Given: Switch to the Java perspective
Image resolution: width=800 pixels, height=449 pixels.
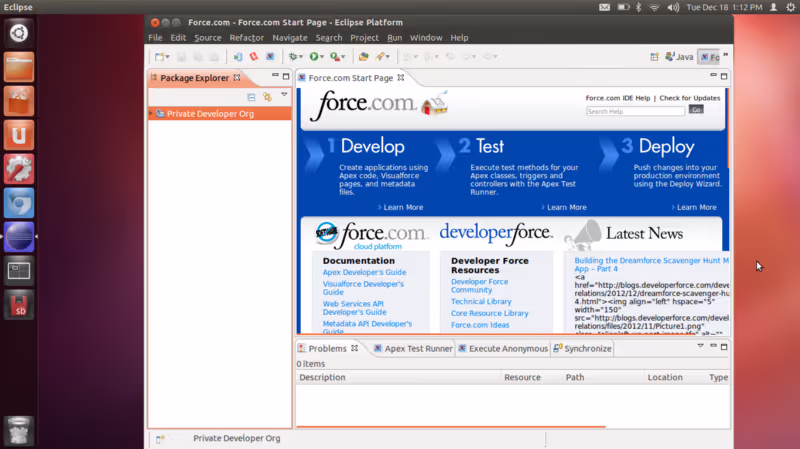Looking at the screenshot, I should coord(679,57).
